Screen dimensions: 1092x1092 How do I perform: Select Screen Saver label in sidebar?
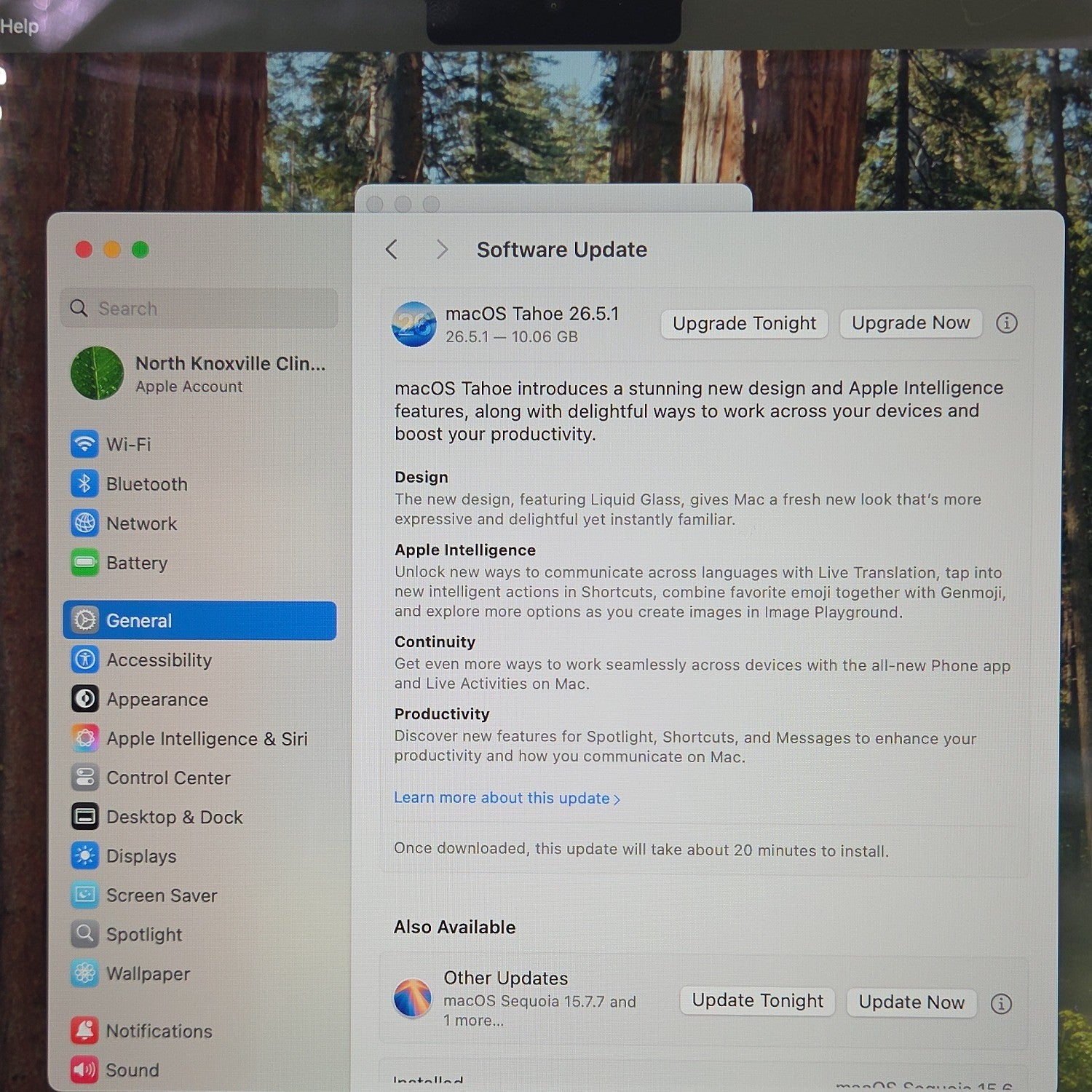(x=162, y=895)
